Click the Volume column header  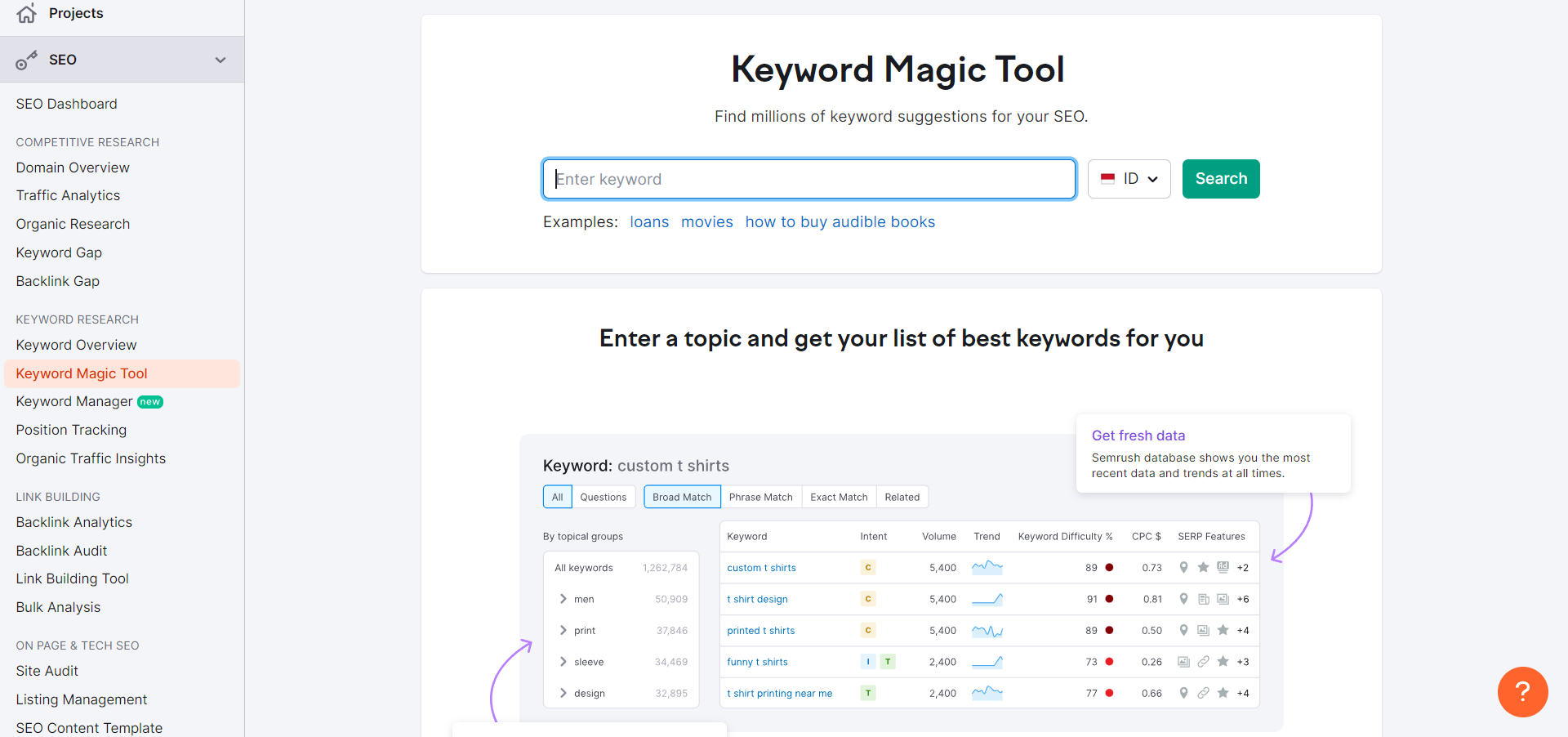(939, 537)
